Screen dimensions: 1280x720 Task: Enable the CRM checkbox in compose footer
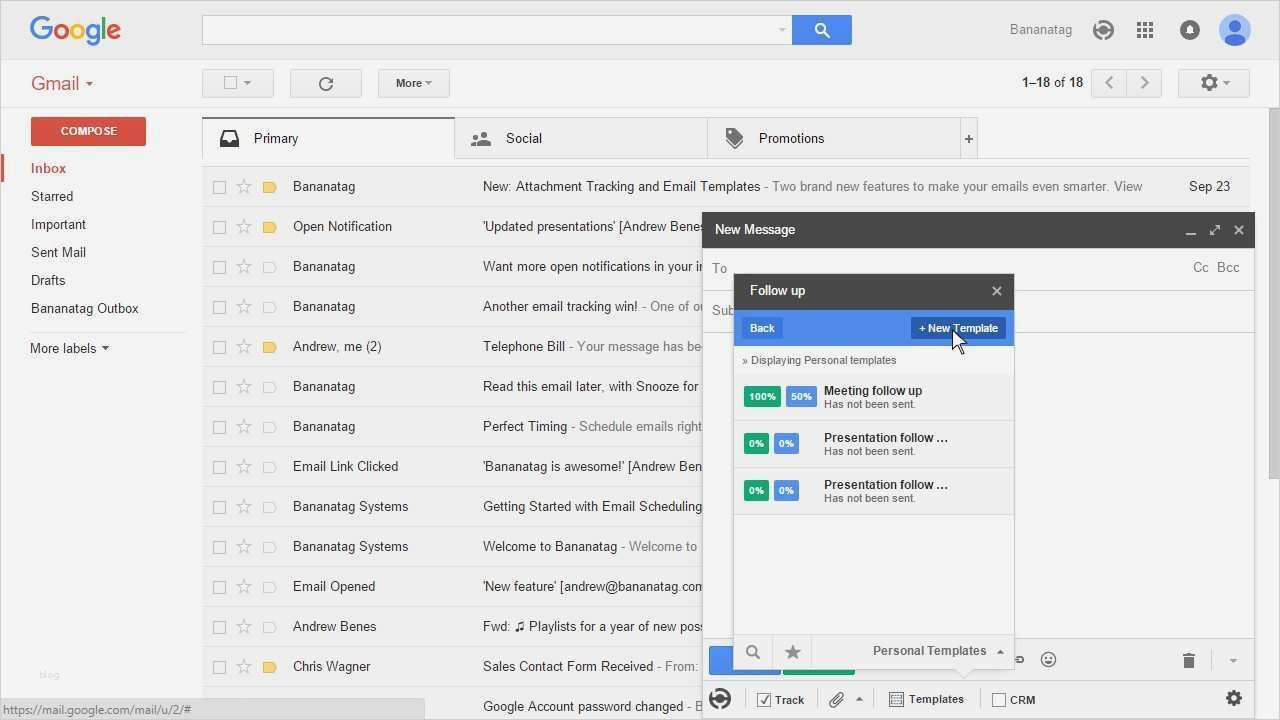[999, 699]
